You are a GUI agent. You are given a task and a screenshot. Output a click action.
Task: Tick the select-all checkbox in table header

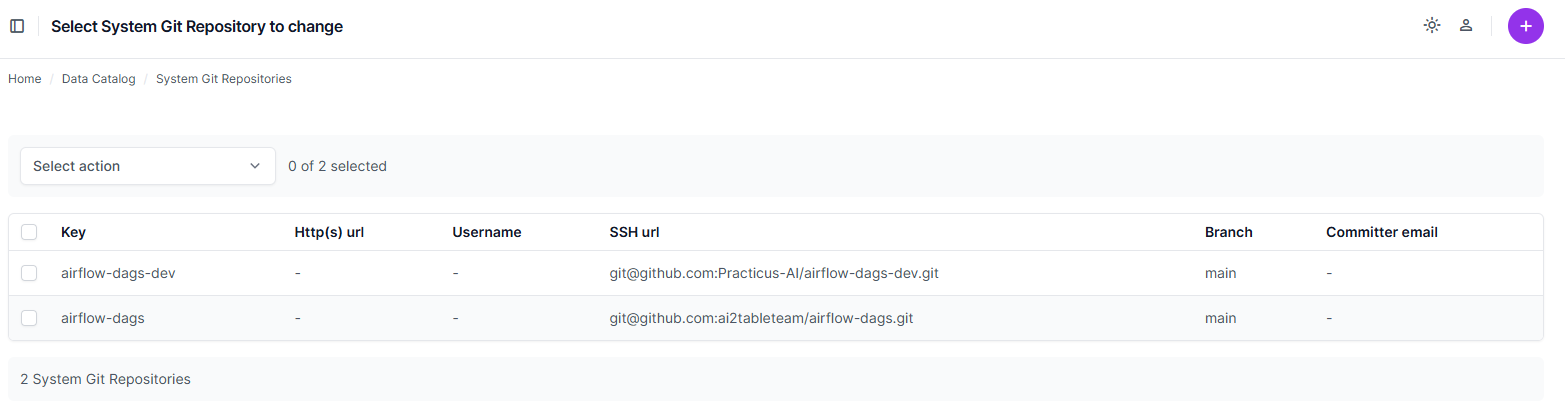[x=29, y=232]
